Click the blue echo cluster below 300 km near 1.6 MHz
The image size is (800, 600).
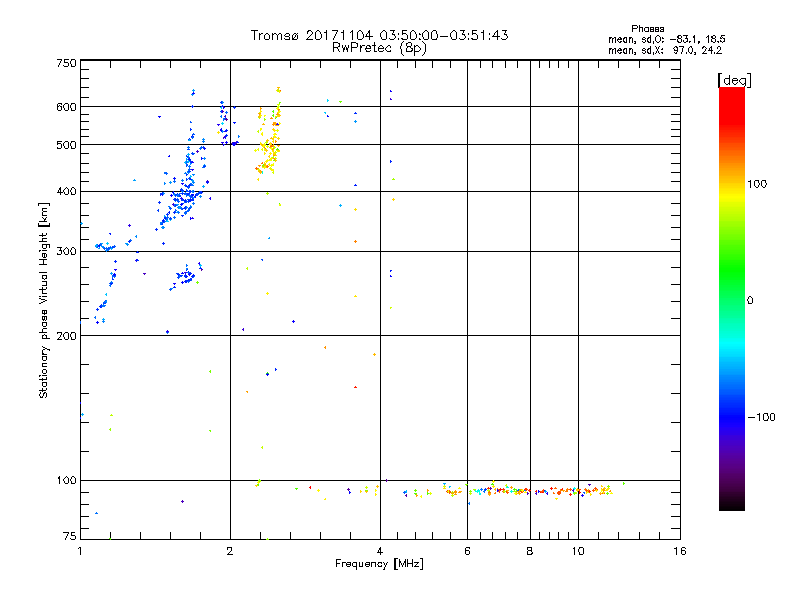click(186, 277)
